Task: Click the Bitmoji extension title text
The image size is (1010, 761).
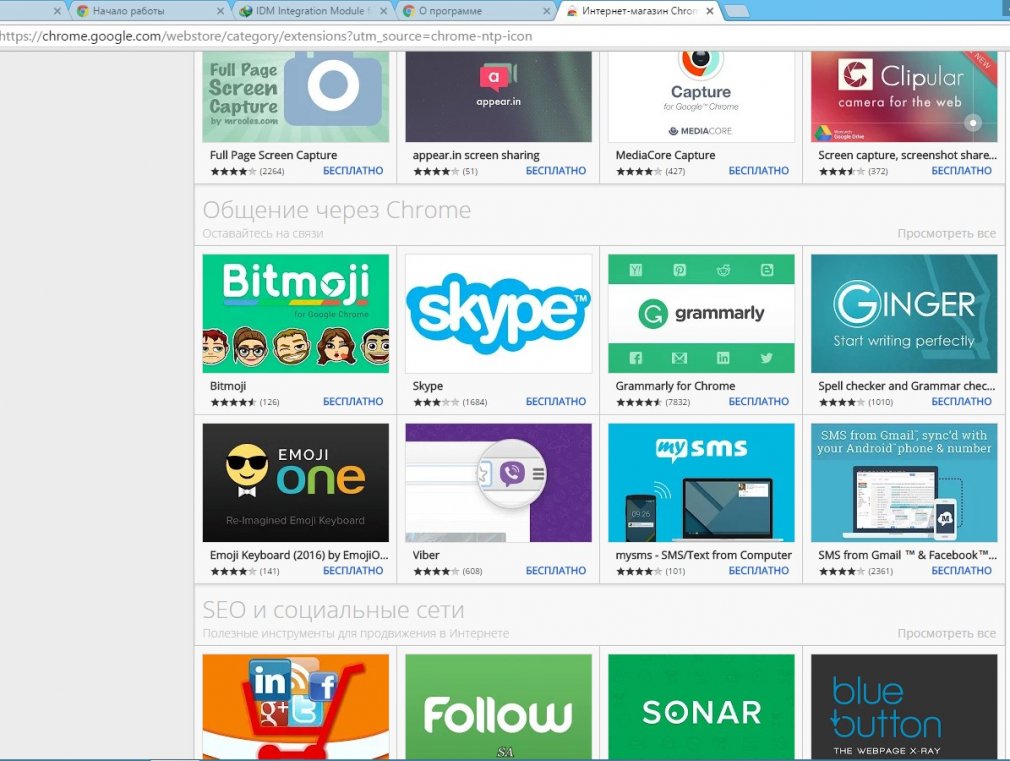Action: [228, 386]
